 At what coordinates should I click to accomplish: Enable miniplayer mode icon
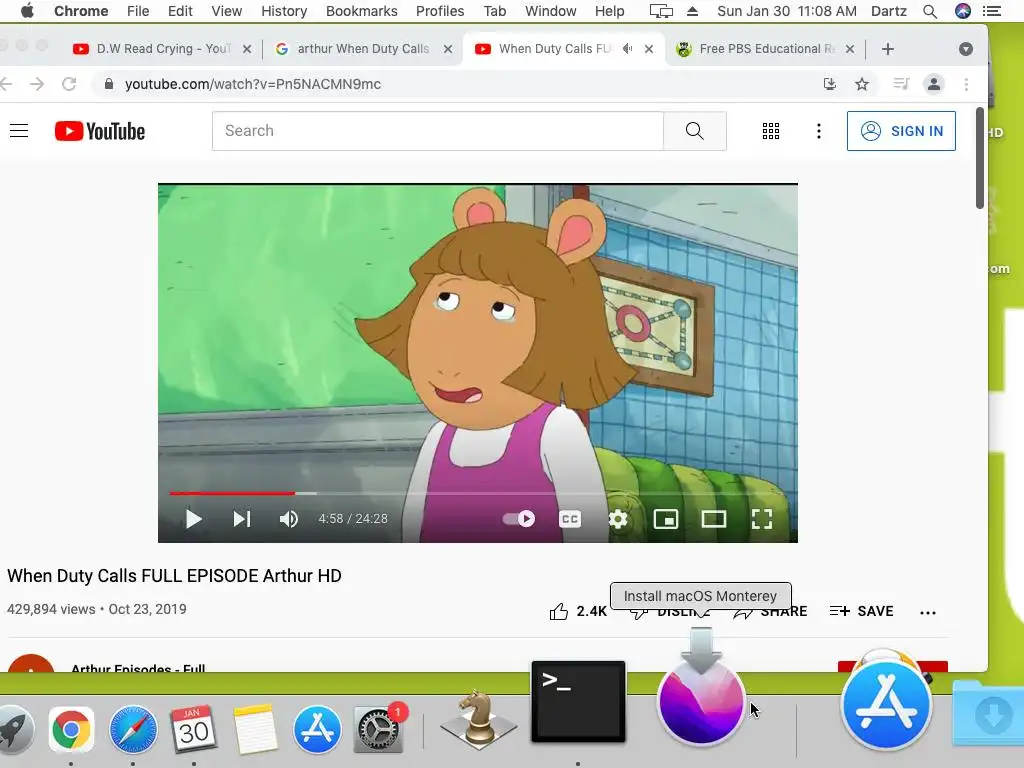point(665,519)
